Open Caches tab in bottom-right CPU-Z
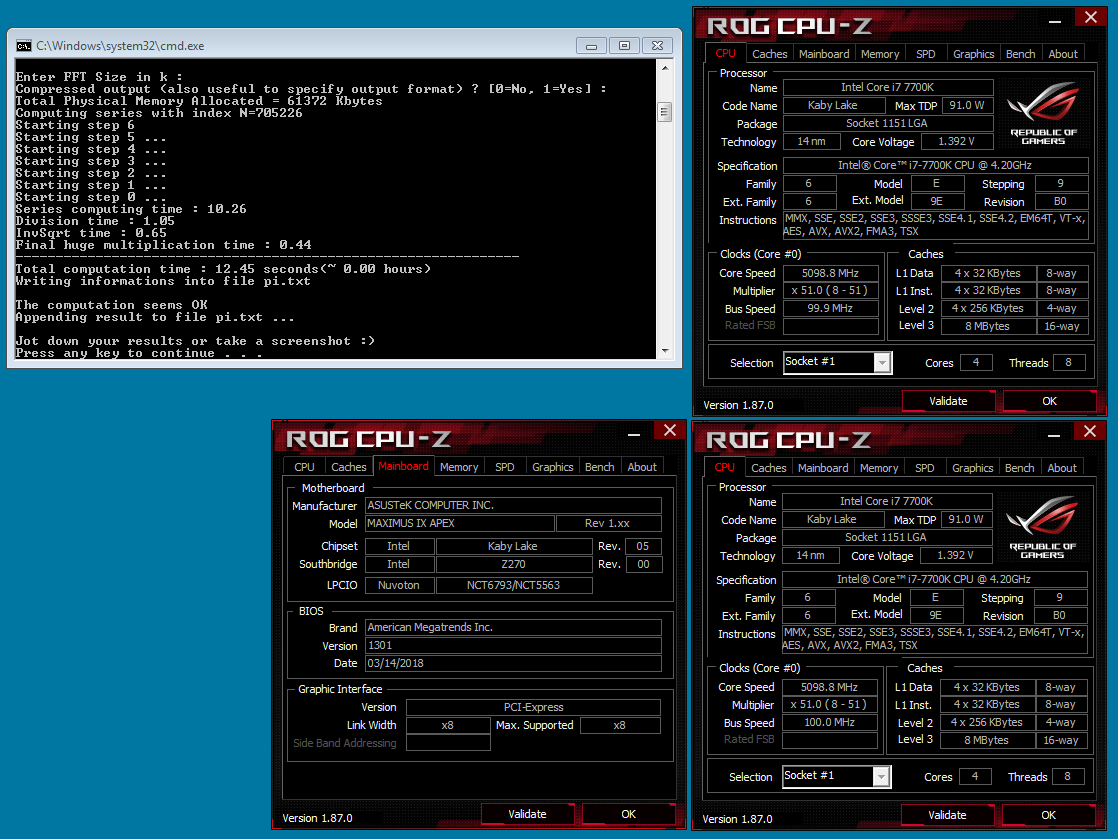The width and height of the screenshot is (1118, 839). (769, 468)
